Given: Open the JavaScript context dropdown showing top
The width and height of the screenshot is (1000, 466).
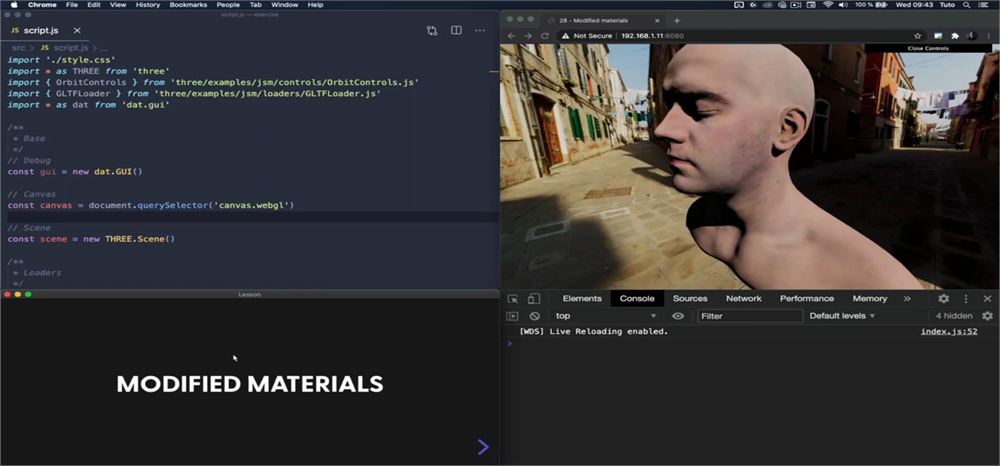Looking at the screenshot, I should [605, 316].
